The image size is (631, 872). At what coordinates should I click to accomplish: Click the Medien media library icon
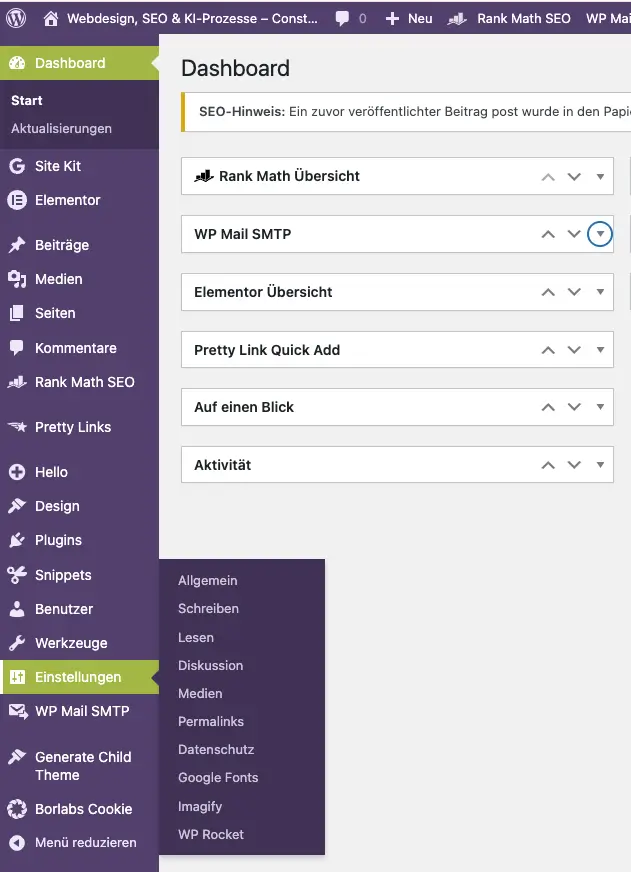17,279
